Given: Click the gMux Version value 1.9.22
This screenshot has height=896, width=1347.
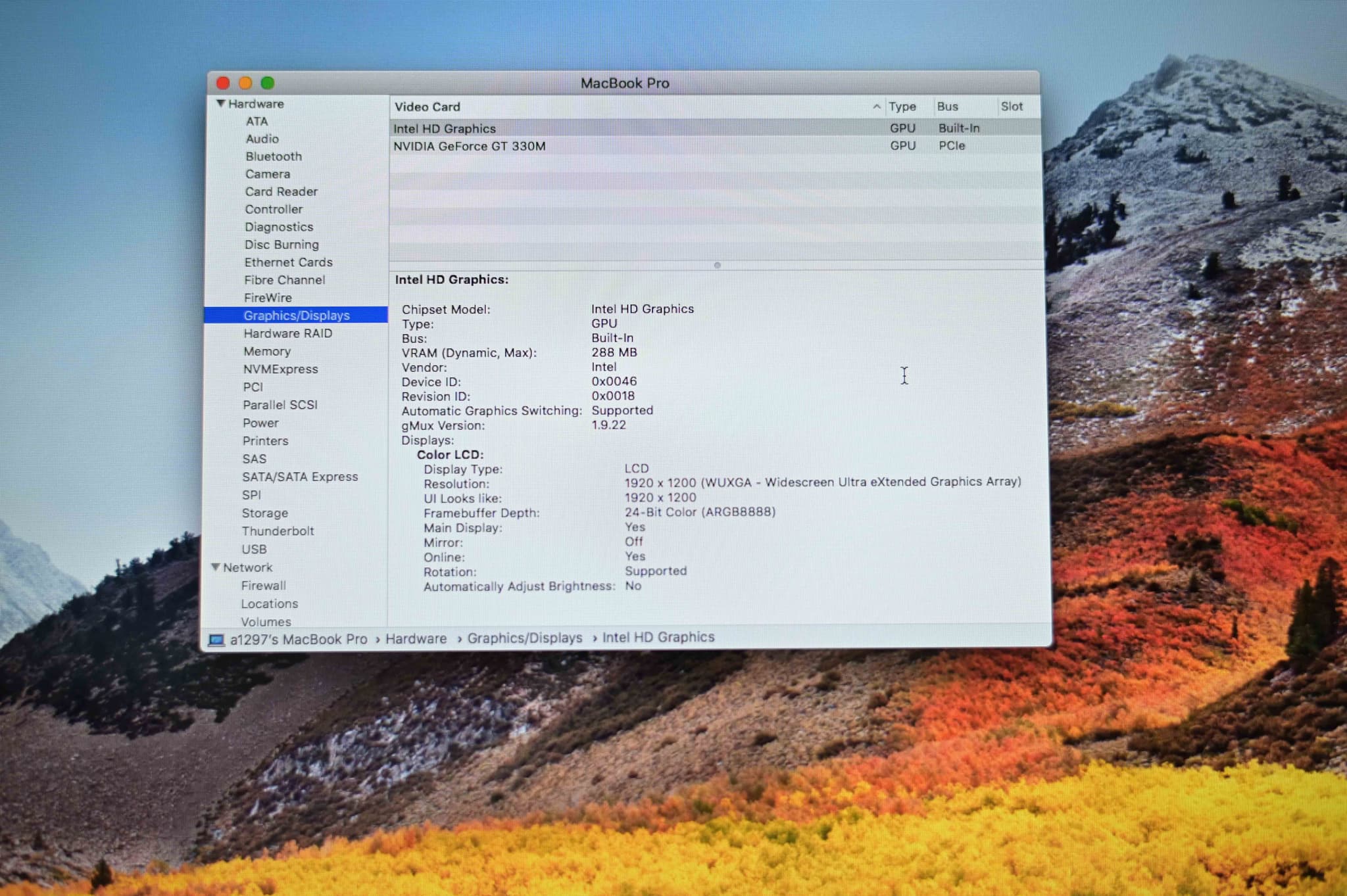Looking at the screenshot, I should point(608,425).
